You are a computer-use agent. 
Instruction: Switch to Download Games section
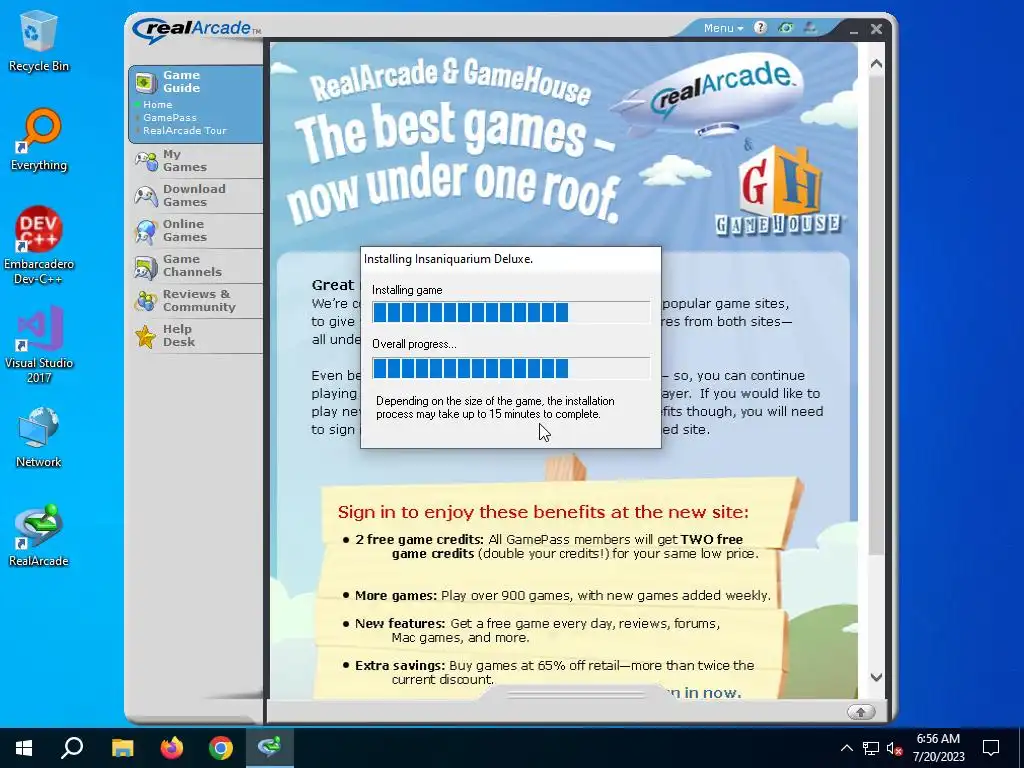tap(197, 196)
